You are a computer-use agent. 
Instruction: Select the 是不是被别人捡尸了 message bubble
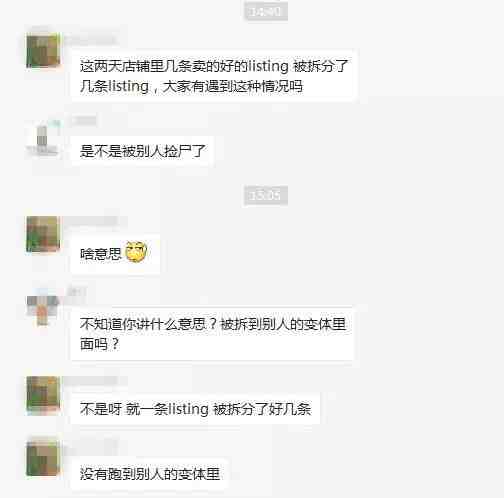click(142, 151)
